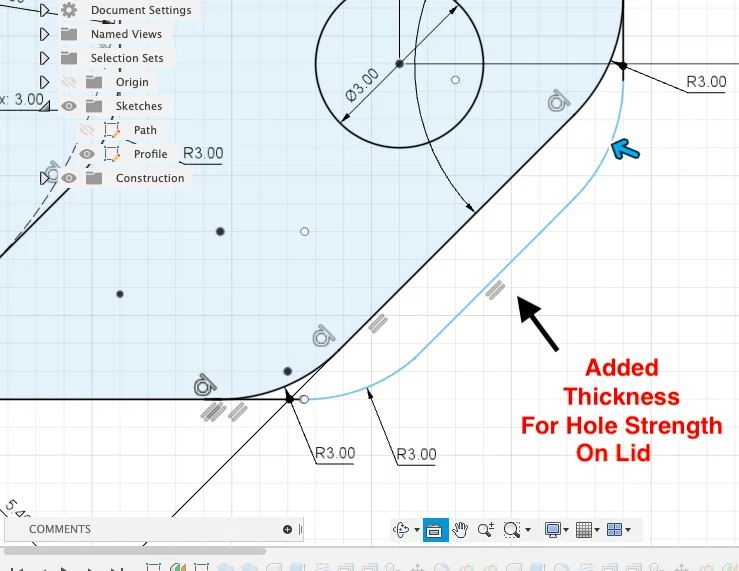This screenshot has height=571, width=739.
Task: Click the Zoom Window fit icon
Action: point(512,530)
